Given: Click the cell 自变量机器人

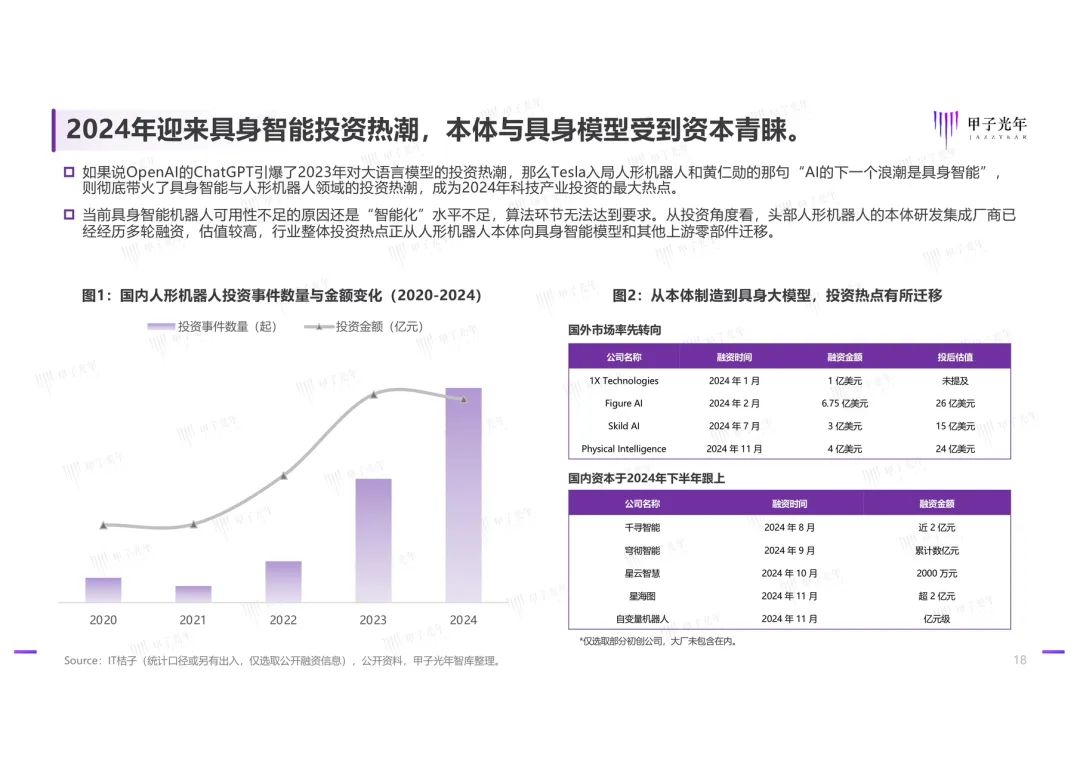Looking at the screenshot, I should [643, 619].
